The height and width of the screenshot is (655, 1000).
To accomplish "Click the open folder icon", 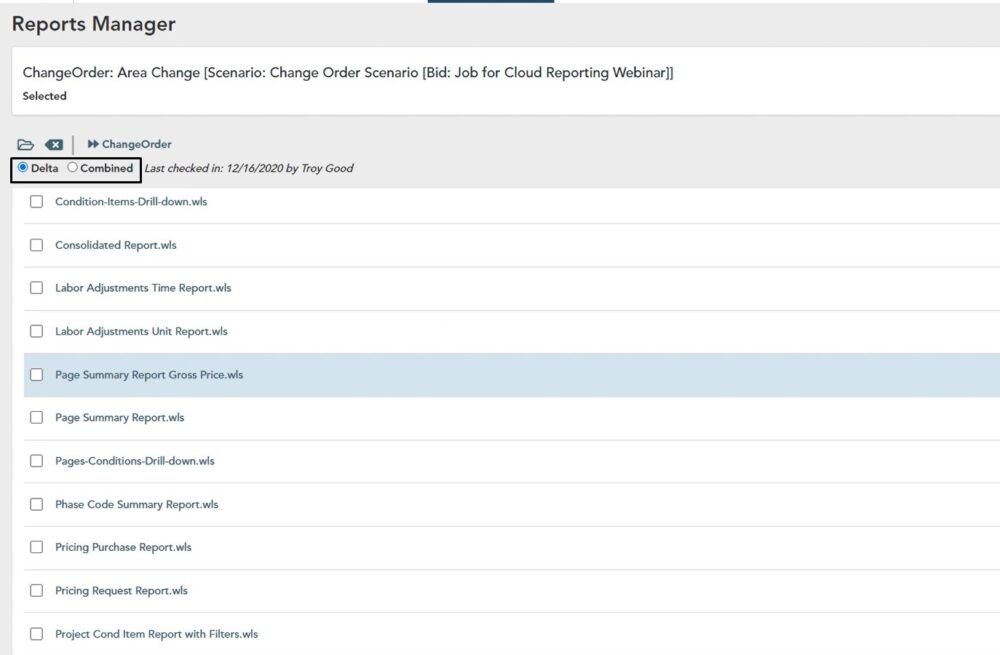I will coord(26,145).
